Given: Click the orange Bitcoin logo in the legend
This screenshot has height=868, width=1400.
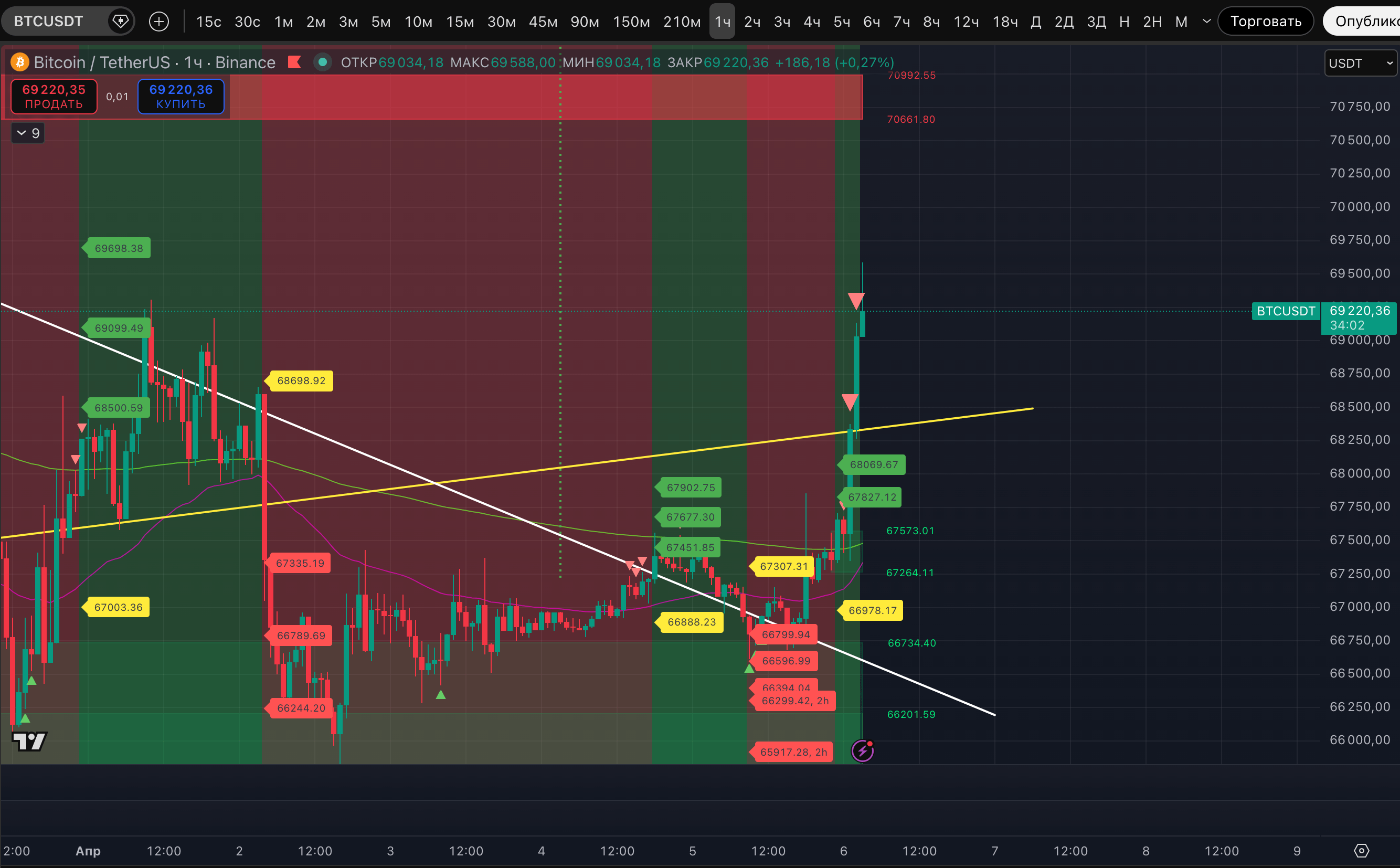Looking at the screenshot, I should pos(20,62).
